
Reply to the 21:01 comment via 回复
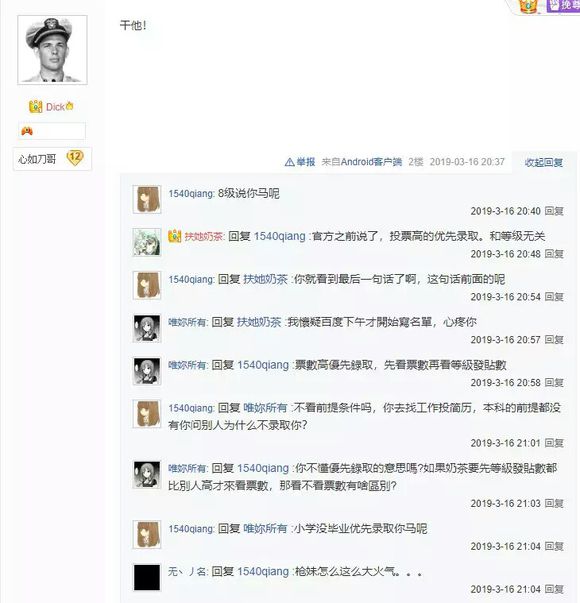[554, 443]
